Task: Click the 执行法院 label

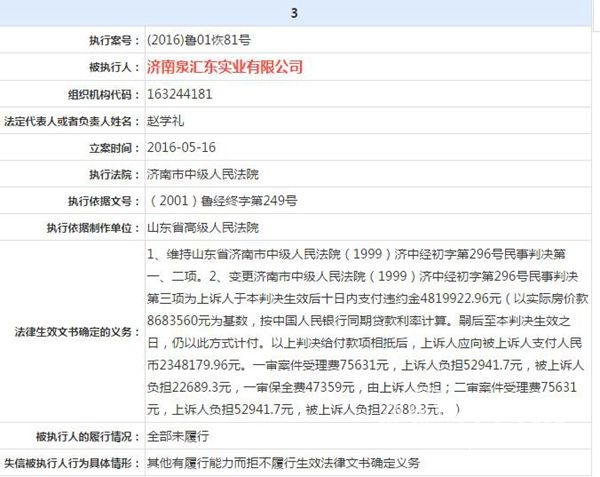Action: click(110, 173)
